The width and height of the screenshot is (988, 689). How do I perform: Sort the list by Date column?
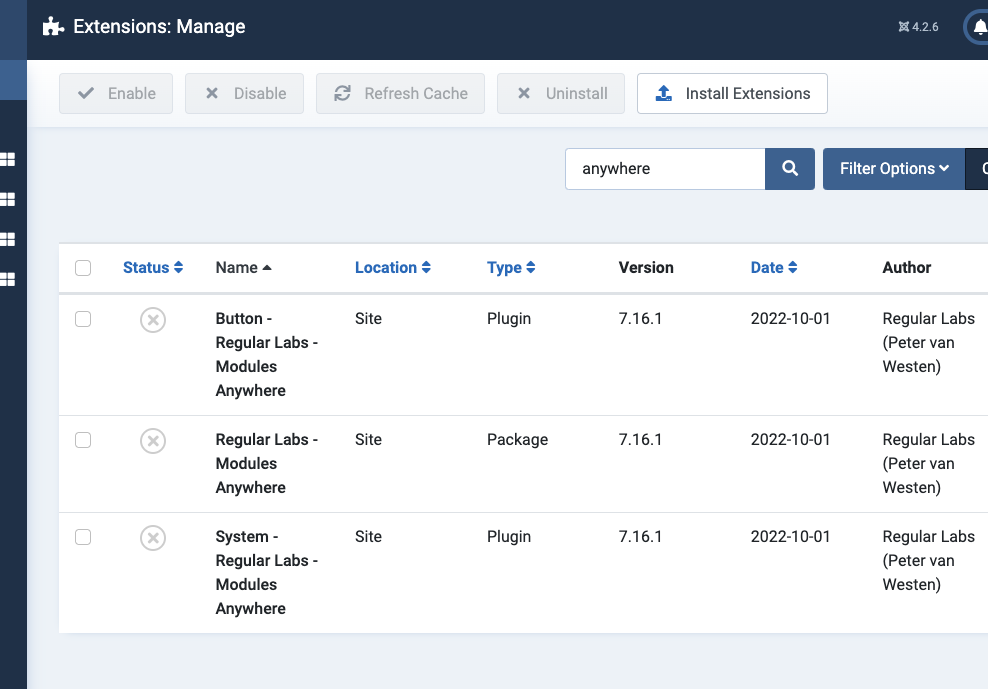pos(773,268)
